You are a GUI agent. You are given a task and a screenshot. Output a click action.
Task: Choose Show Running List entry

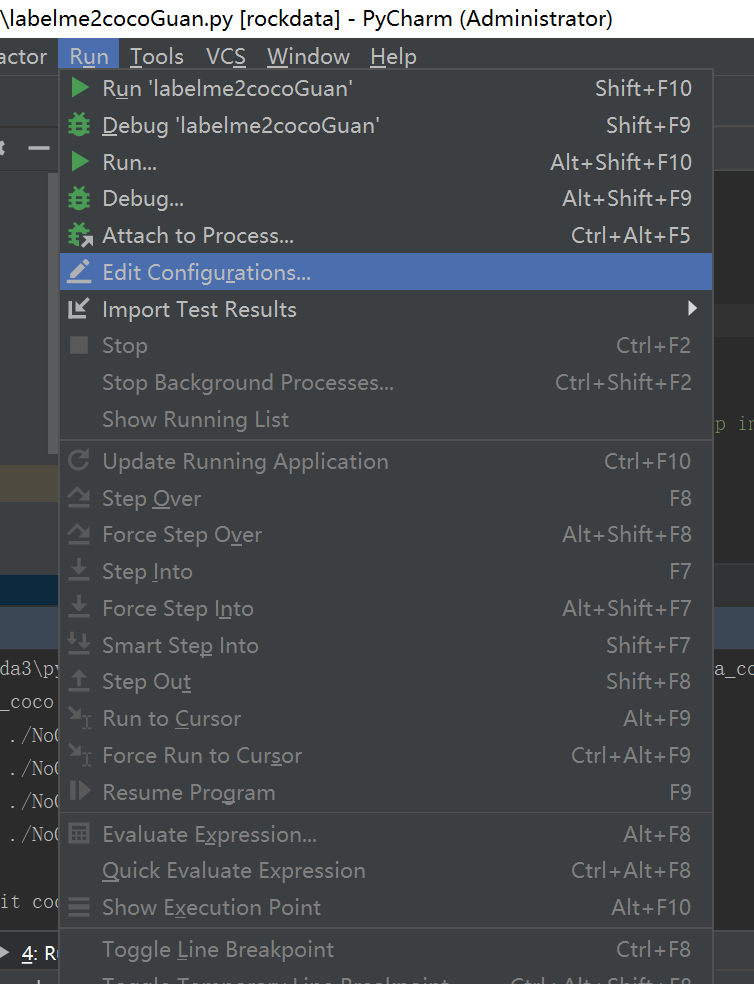(x=195, y=420)
